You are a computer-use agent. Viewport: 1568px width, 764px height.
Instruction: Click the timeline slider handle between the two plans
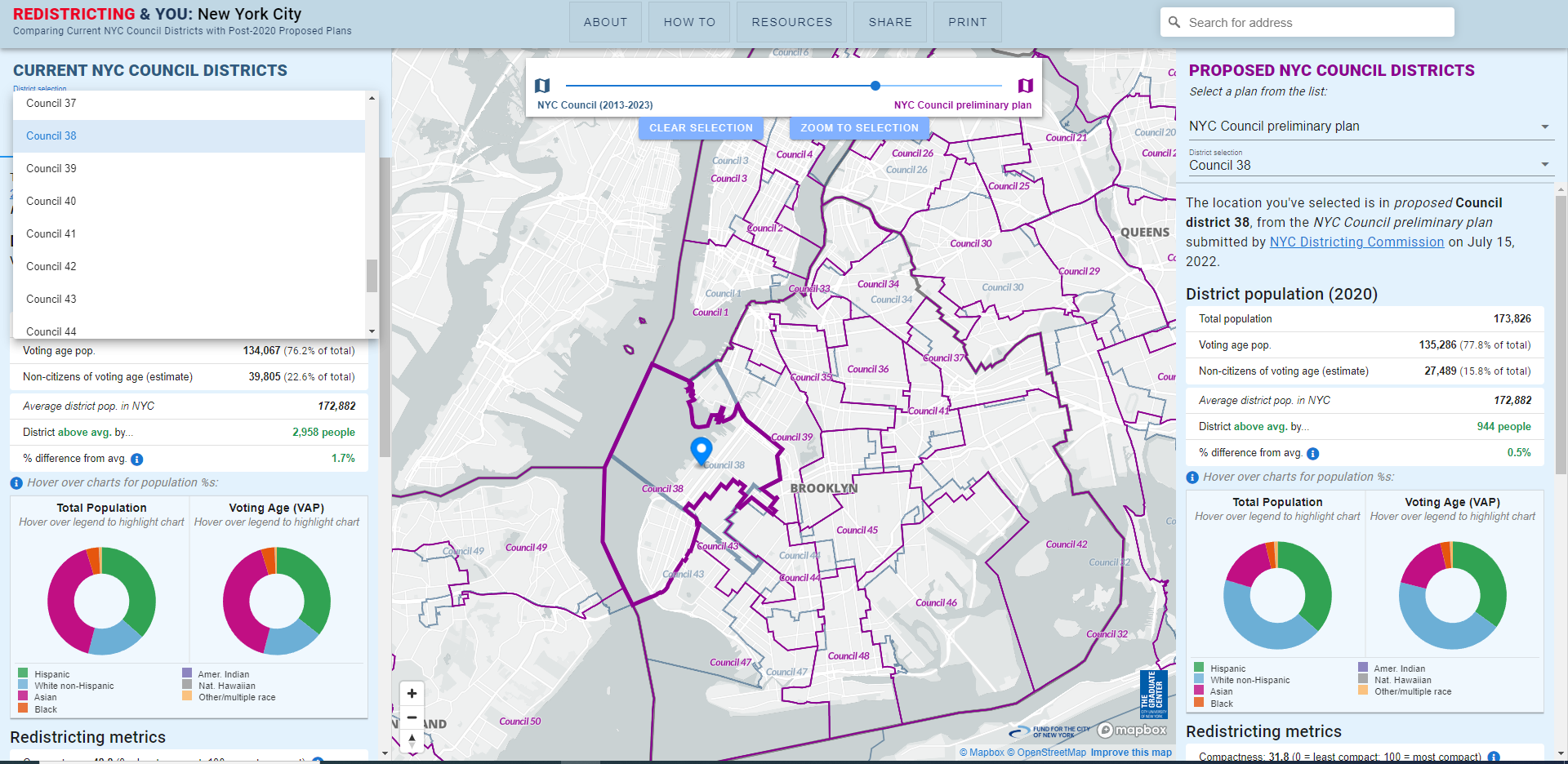[875, 85]
